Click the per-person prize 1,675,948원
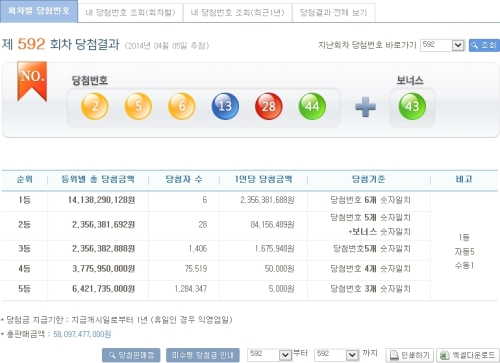 point(274,249)
